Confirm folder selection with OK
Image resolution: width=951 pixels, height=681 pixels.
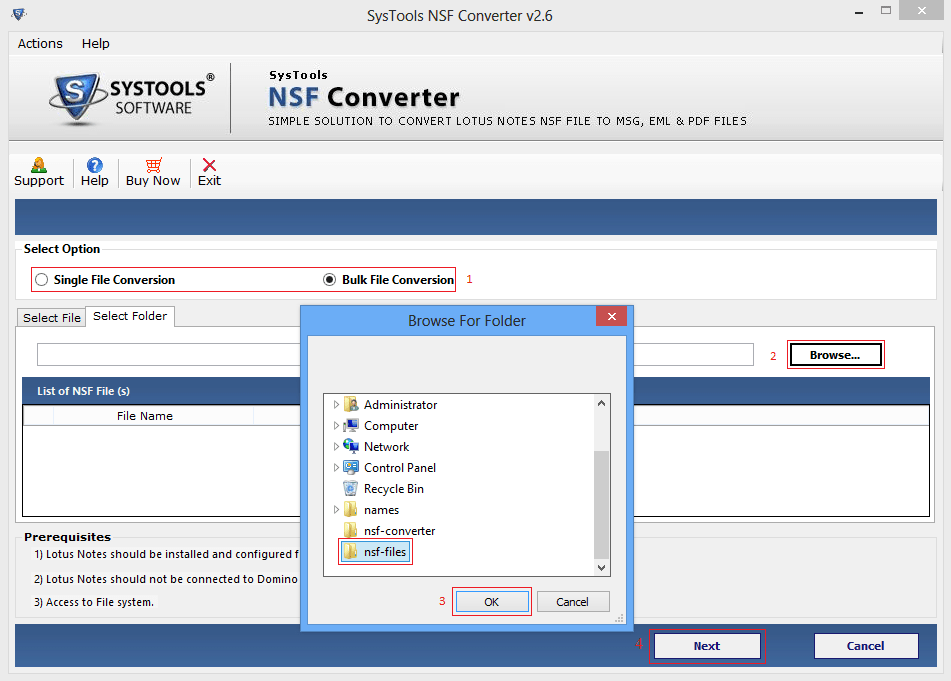[x=492, y=602]
